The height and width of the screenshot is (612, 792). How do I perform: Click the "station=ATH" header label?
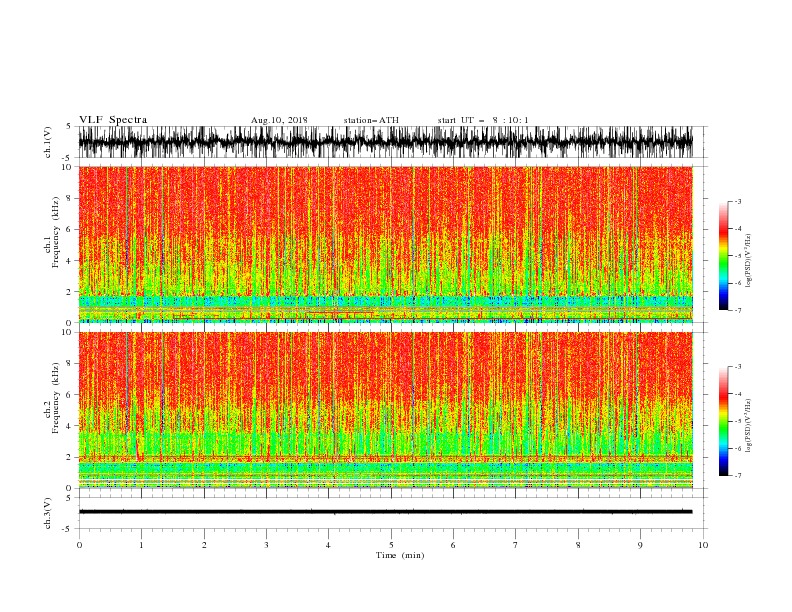pos(371,120)
